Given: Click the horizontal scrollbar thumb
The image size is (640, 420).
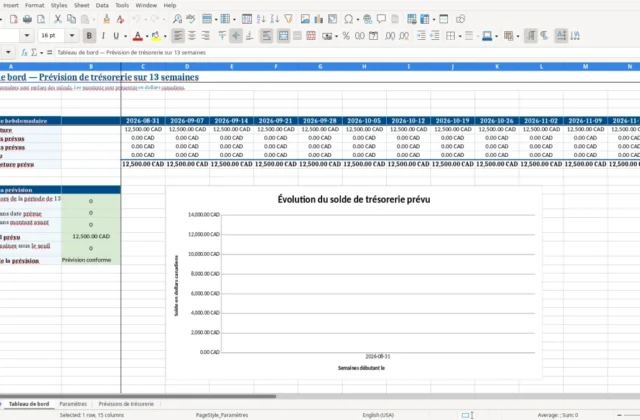Looking at the screenshot, I should coord(138,396).
